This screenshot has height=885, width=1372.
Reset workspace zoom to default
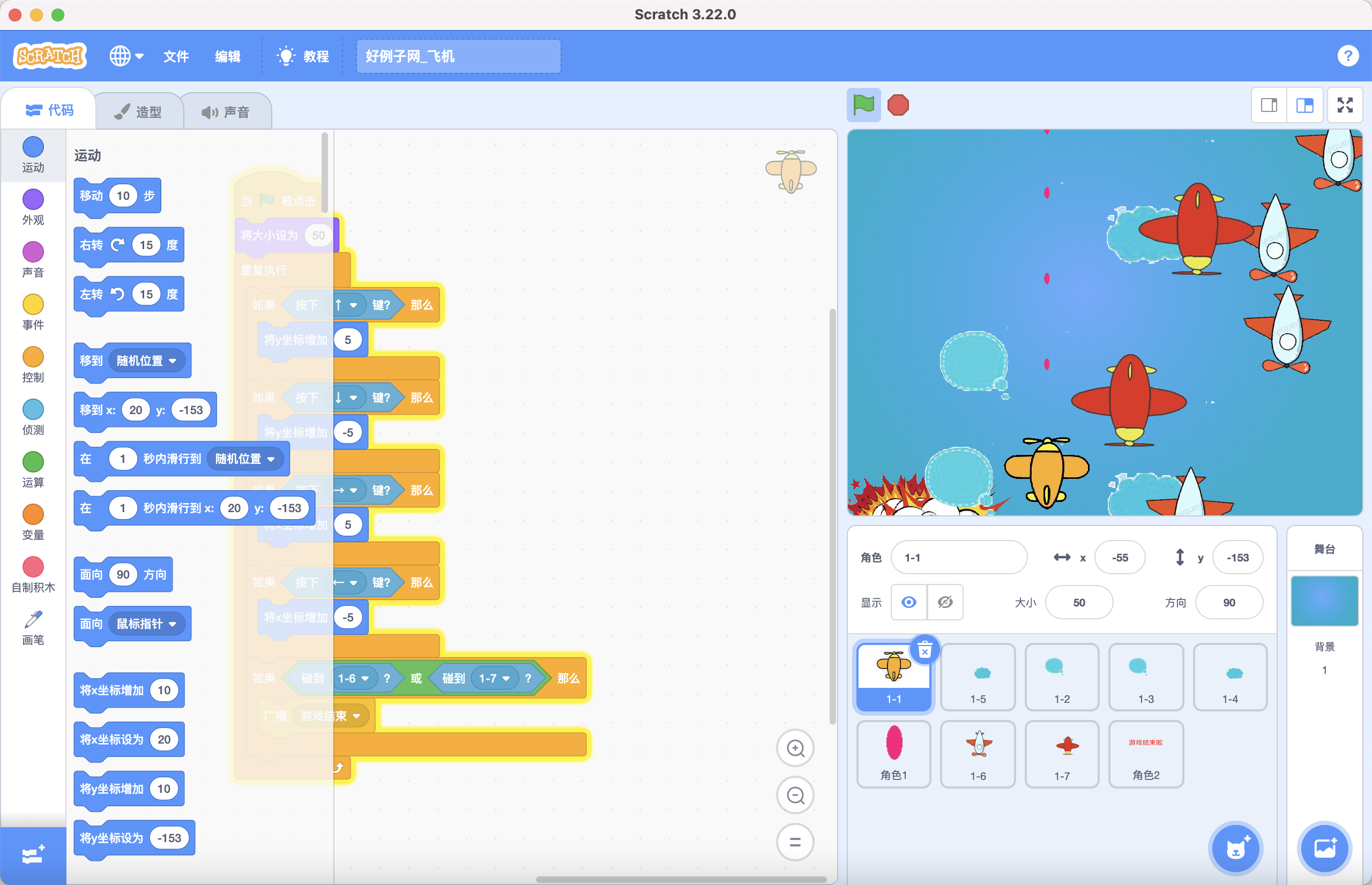point(795,842)
